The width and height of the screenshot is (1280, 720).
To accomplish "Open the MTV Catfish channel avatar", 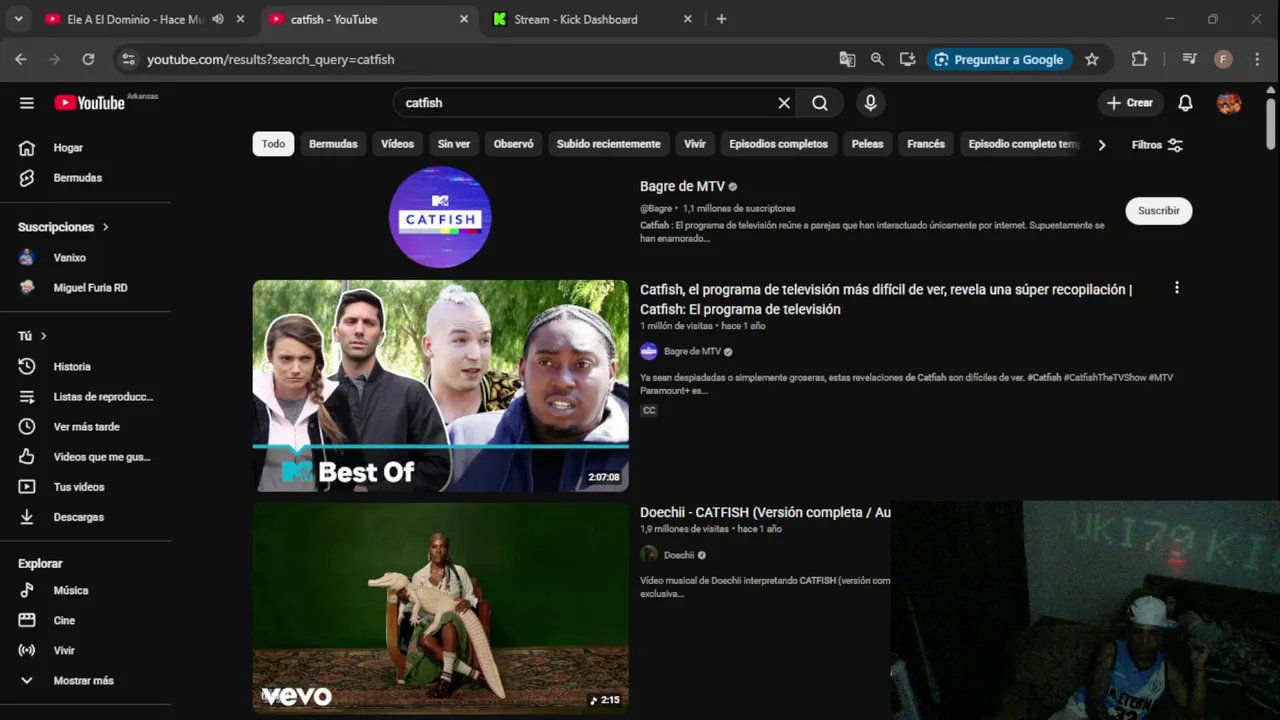I will pyautogui.click(x=440, y=217).
